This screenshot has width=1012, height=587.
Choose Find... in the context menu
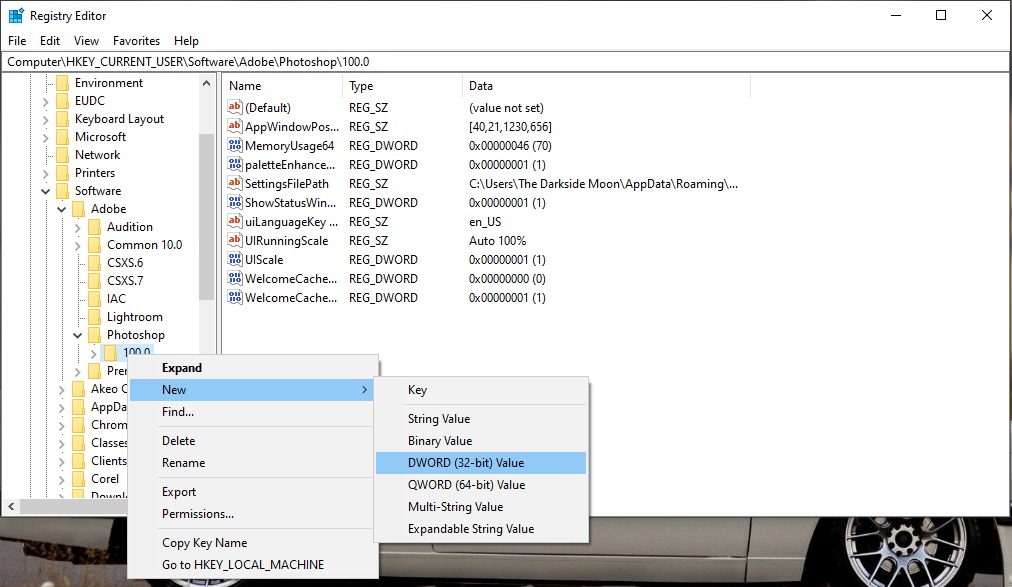pos(252,412)
